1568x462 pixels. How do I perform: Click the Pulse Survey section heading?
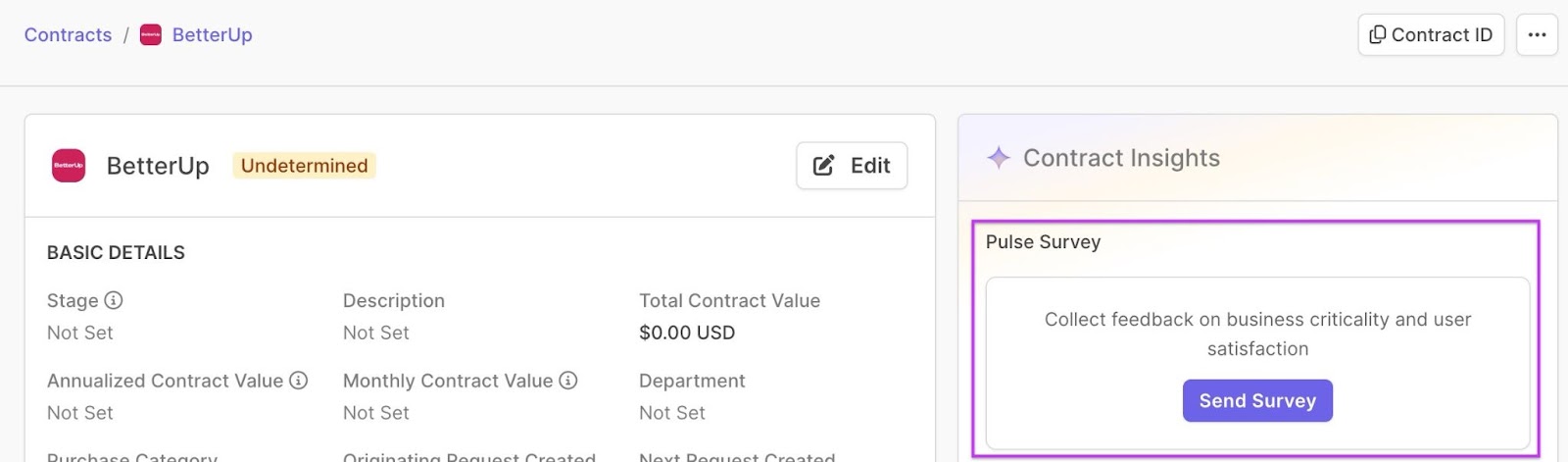(x=1043, y=242)
